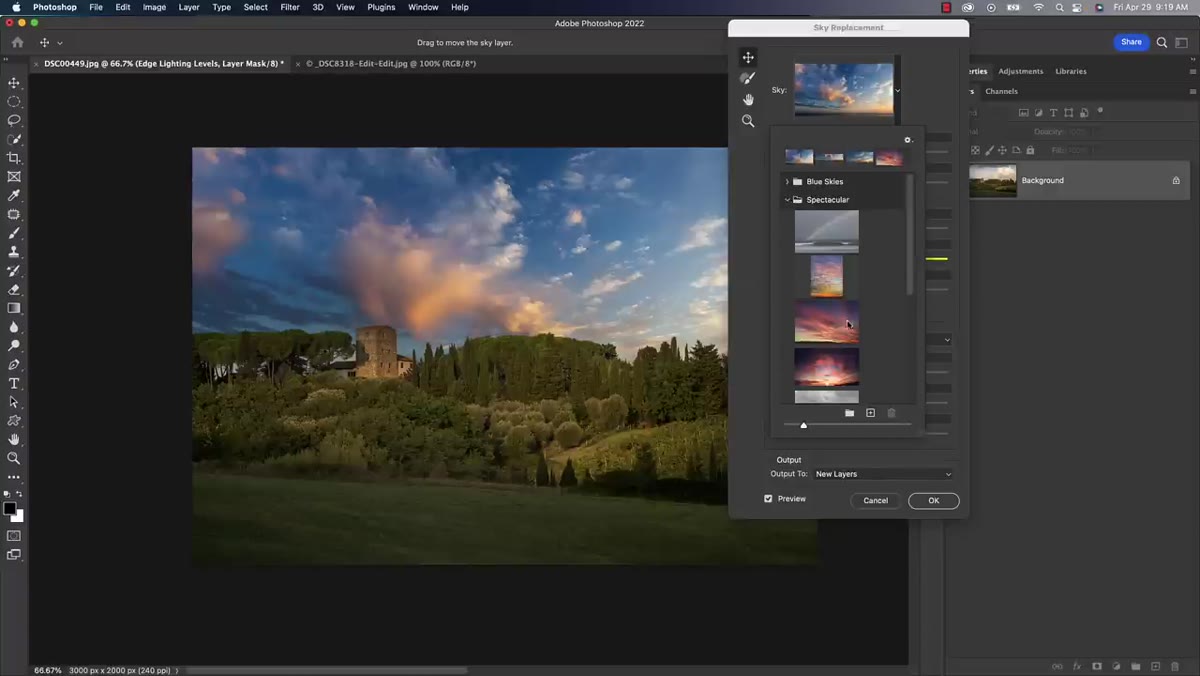Select the Hand tool in left toolbar
The width and height of the screenshot is (1200, 676).
pos(14,439)
